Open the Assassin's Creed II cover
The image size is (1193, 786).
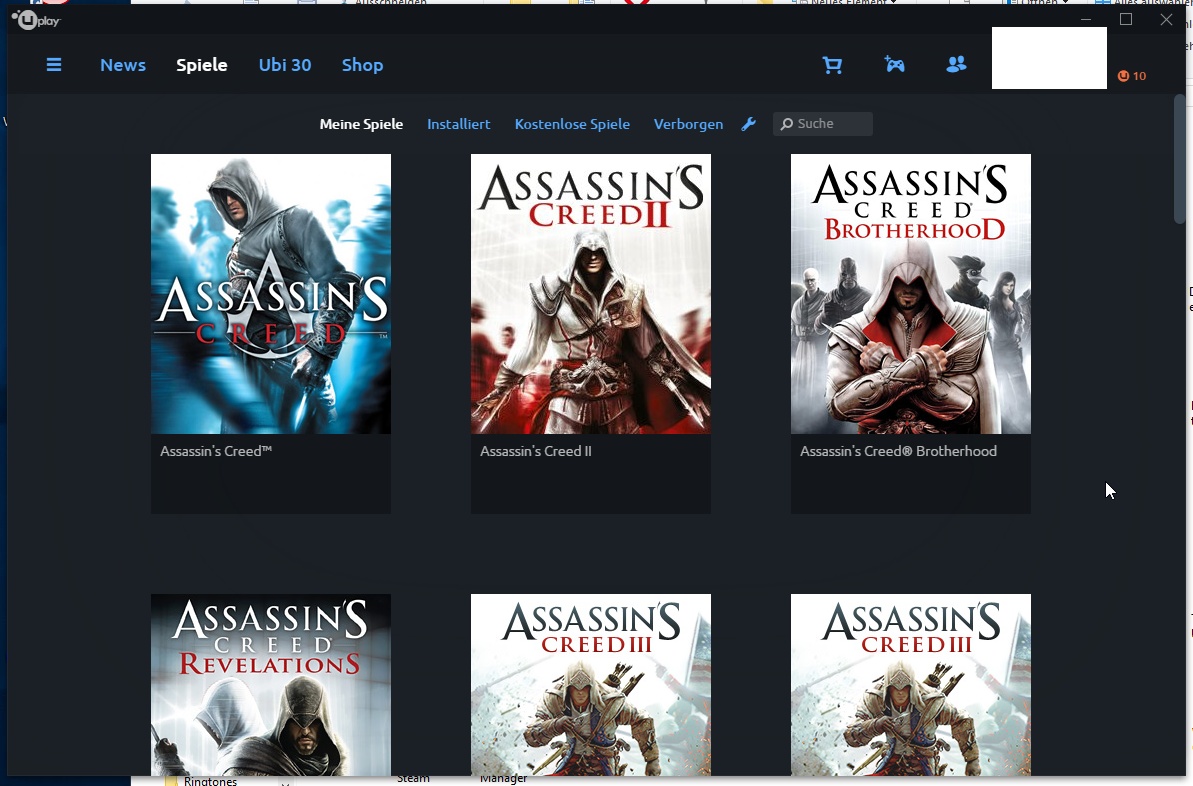click(x=590, y=294)
